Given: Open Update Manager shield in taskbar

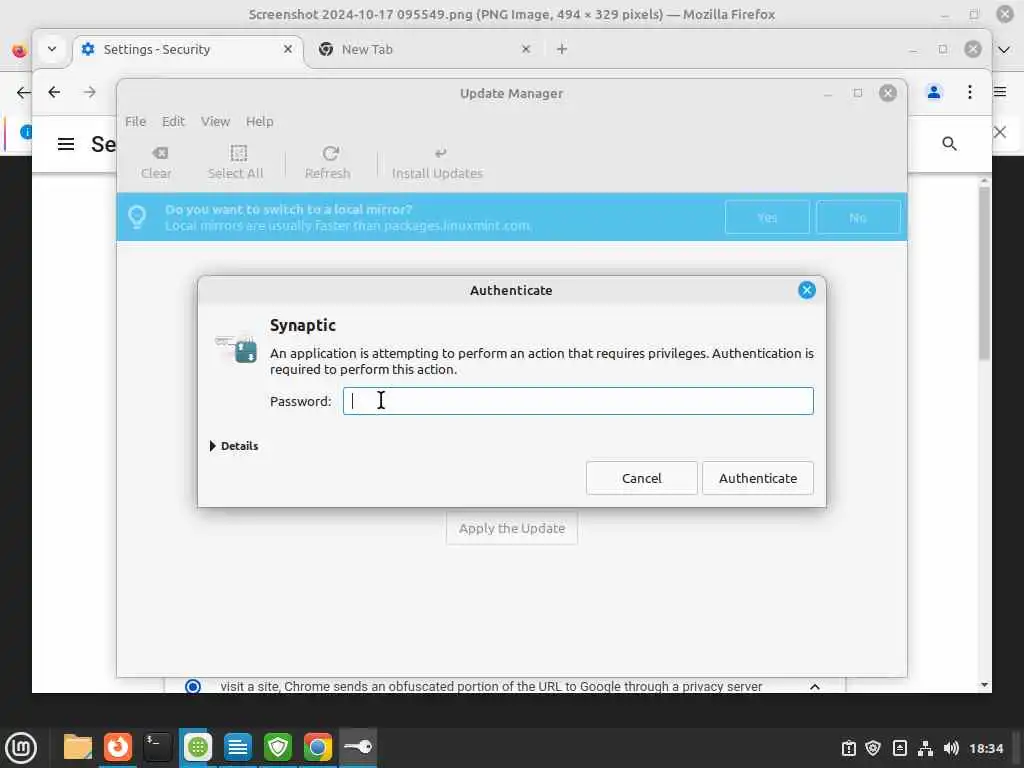Looking at the screenshot, I should [278, 747].
